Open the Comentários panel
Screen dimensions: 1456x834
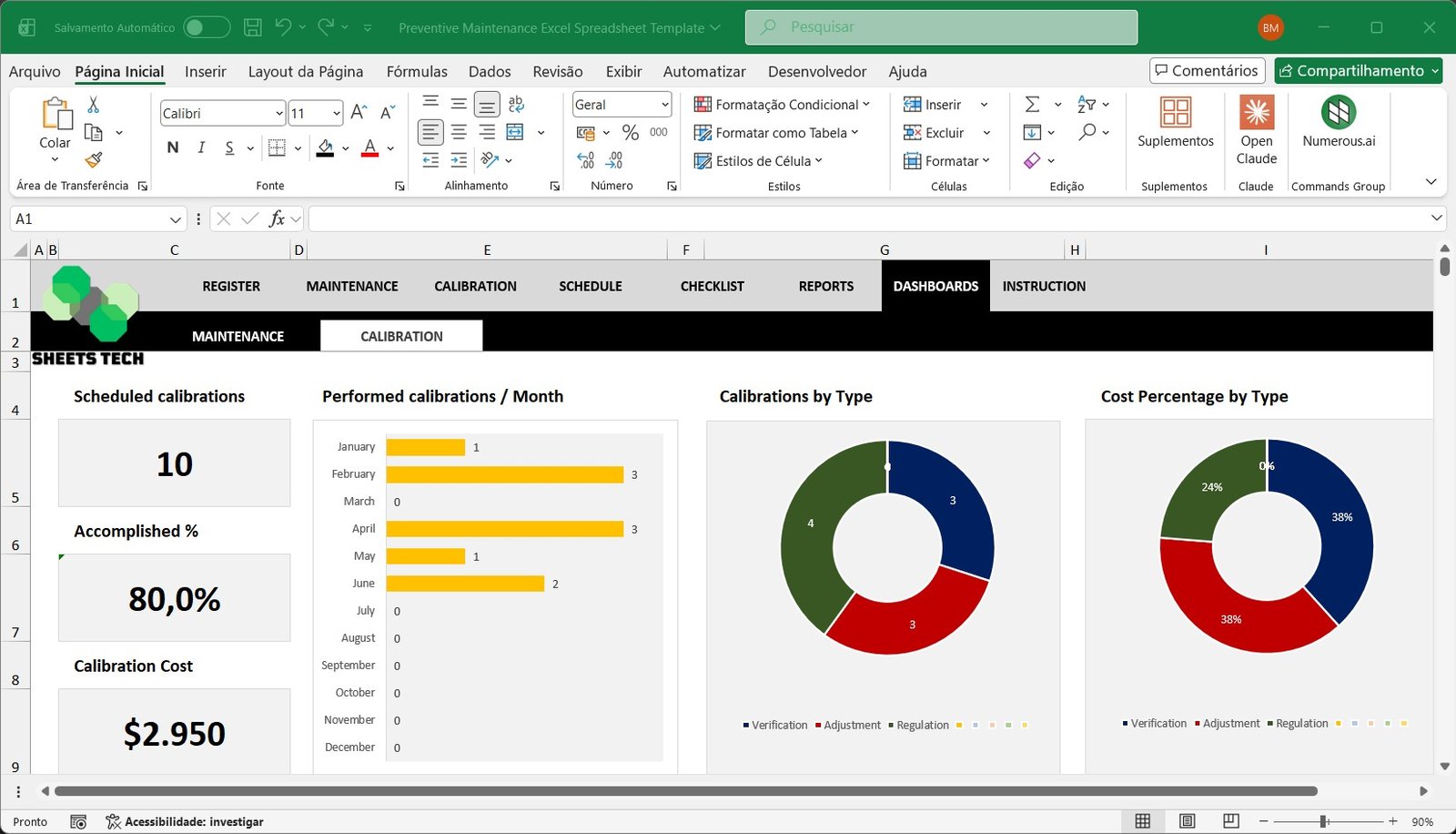click(x=1207, y=70)
